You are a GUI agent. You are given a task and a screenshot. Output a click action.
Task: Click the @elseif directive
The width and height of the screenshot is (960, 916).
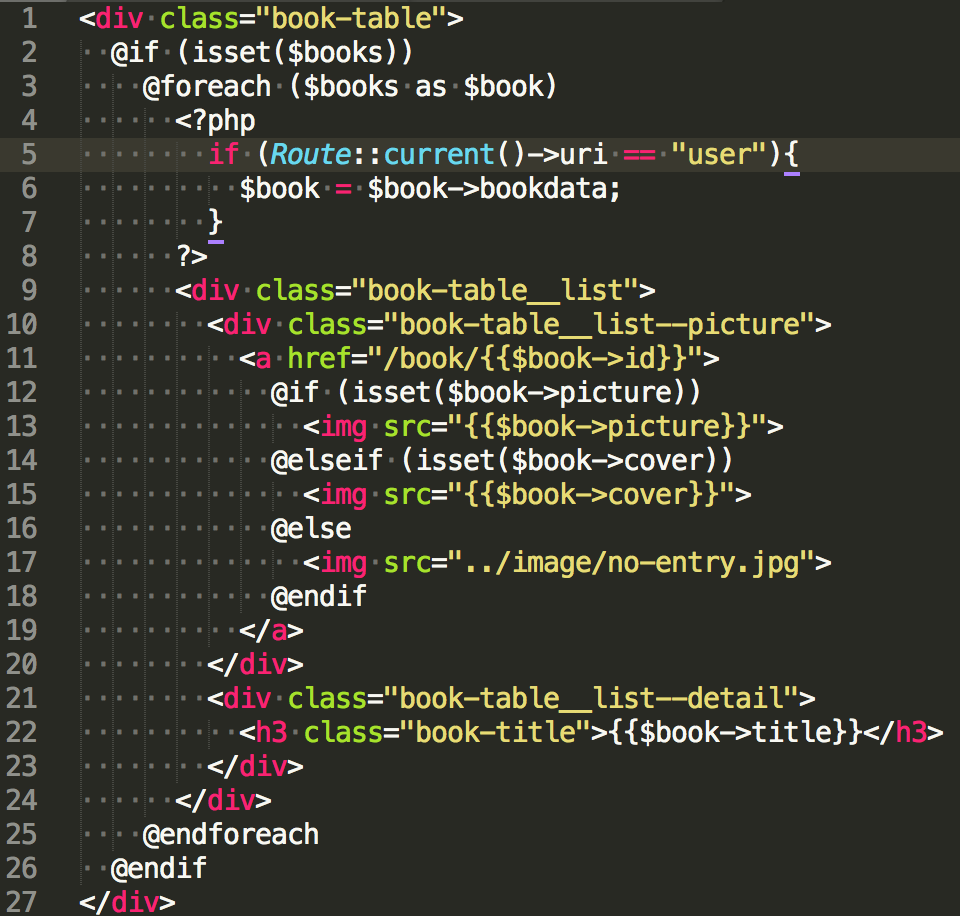[327, 460]
